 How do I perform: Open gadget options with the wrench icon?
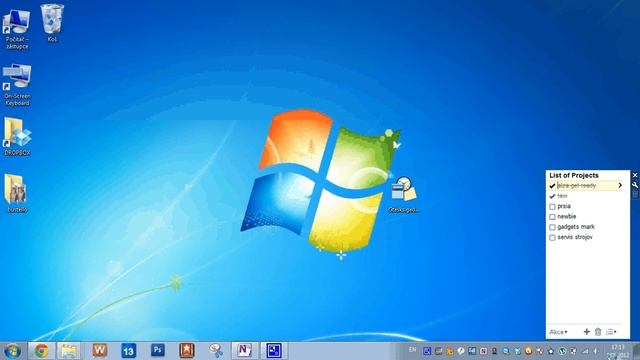[x=635, y=185]
